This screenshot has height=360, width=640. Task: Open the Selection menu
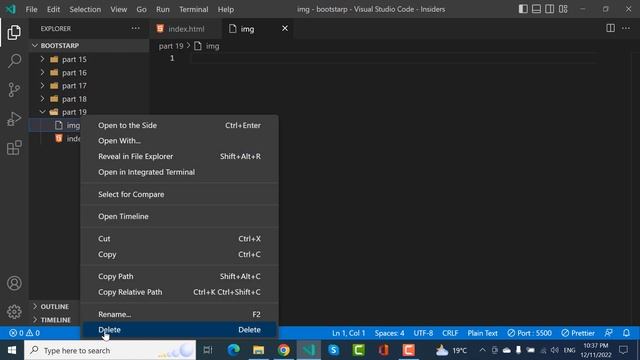85,9
